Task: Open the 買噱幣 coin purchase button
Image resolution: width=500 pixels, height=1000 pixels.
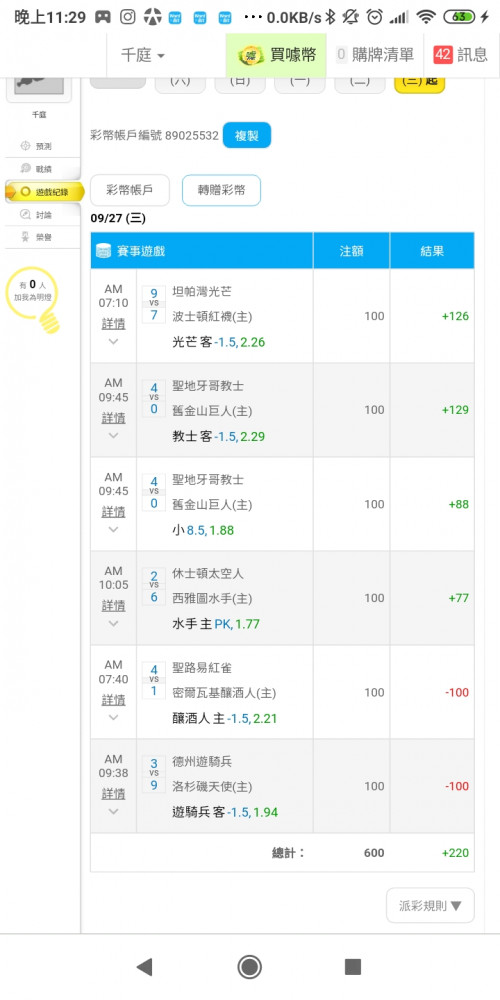Action: coord(276,55)
